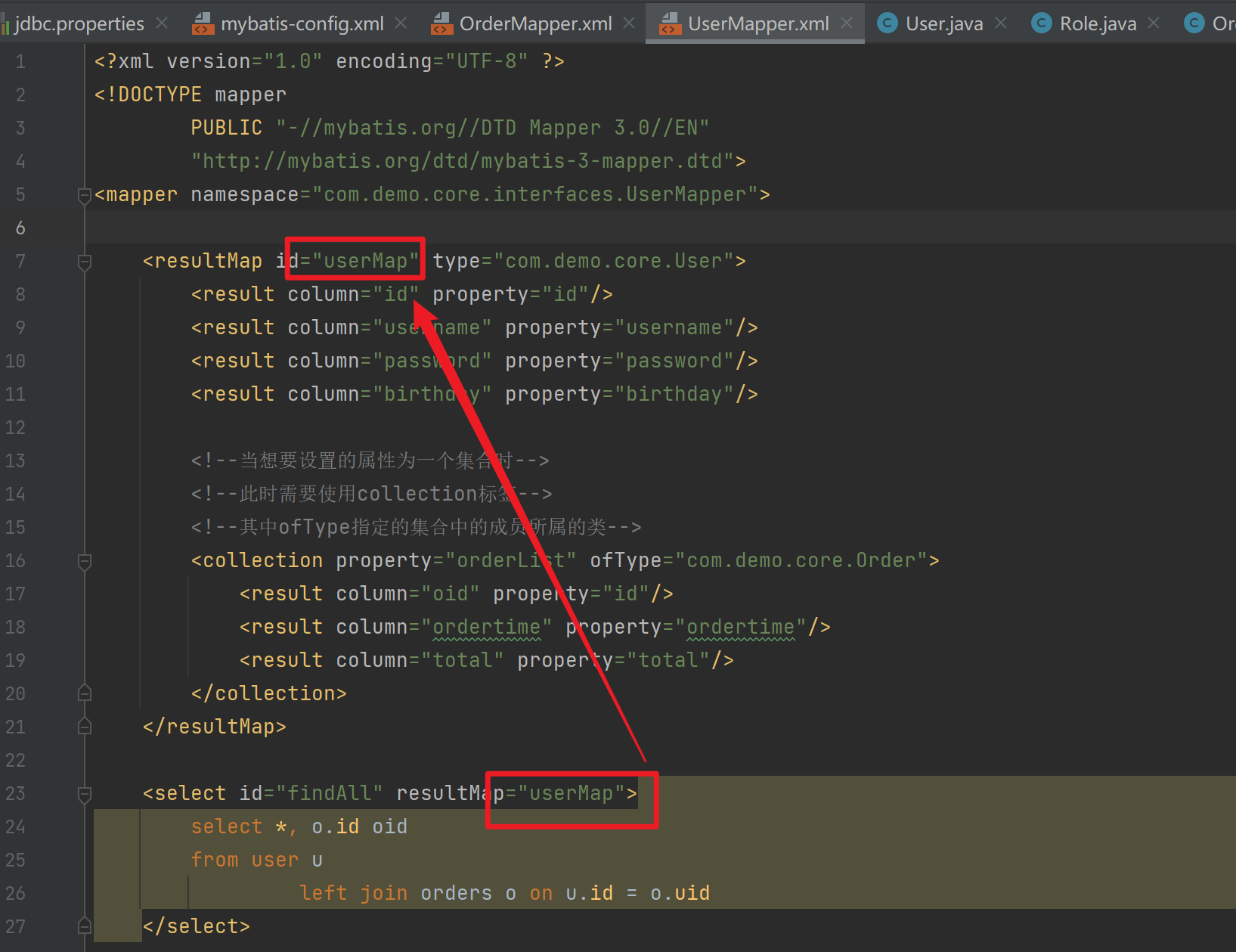1236x952 pixels.
Task: Close the jdbc.properties tab
Action: coord(162,23)
